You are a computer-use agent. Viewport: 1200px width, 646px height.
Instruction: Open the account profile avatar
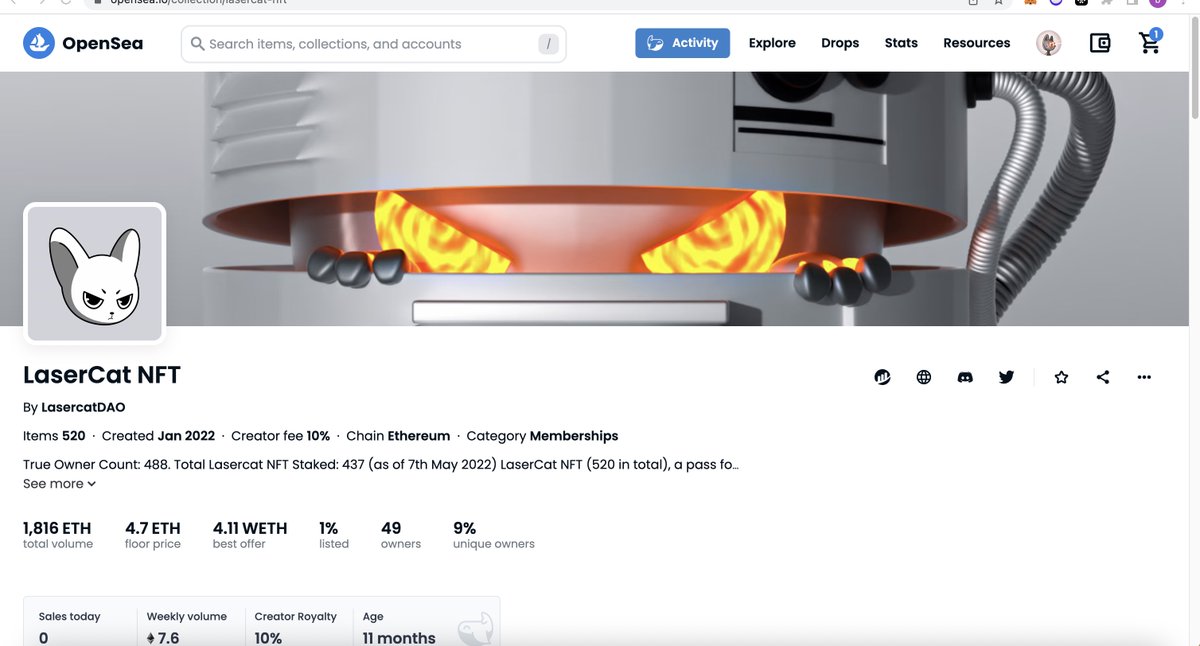1048,43
